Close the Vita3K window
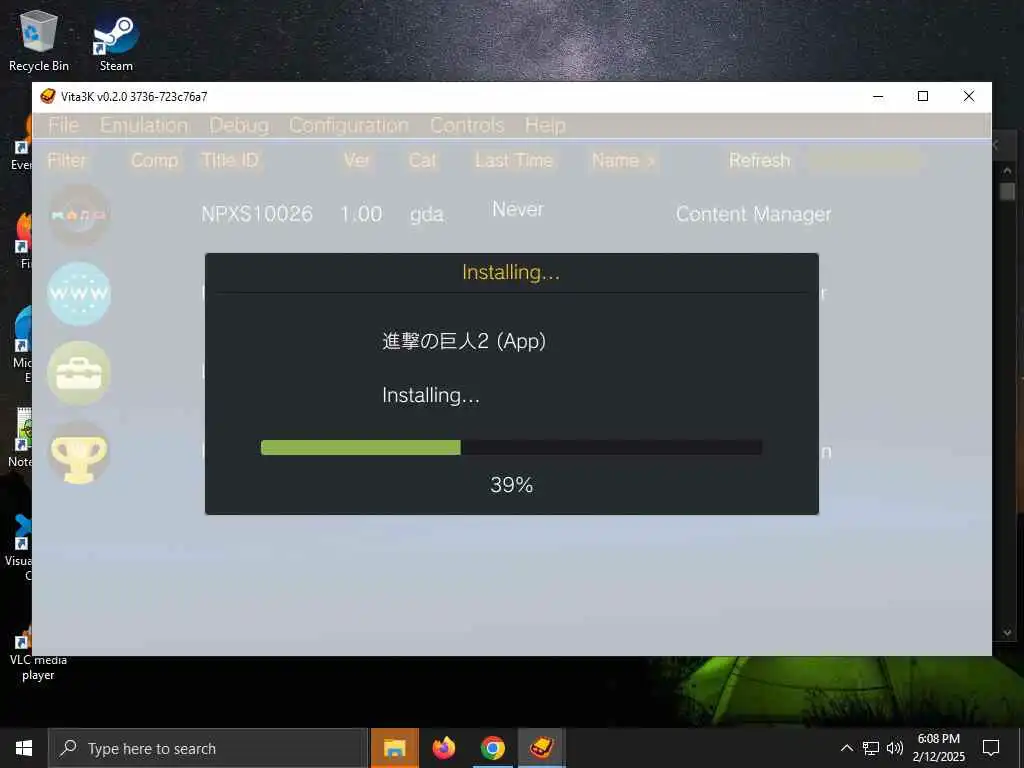Viewport: 1024px width, 768px height. [x=968, y=97]
